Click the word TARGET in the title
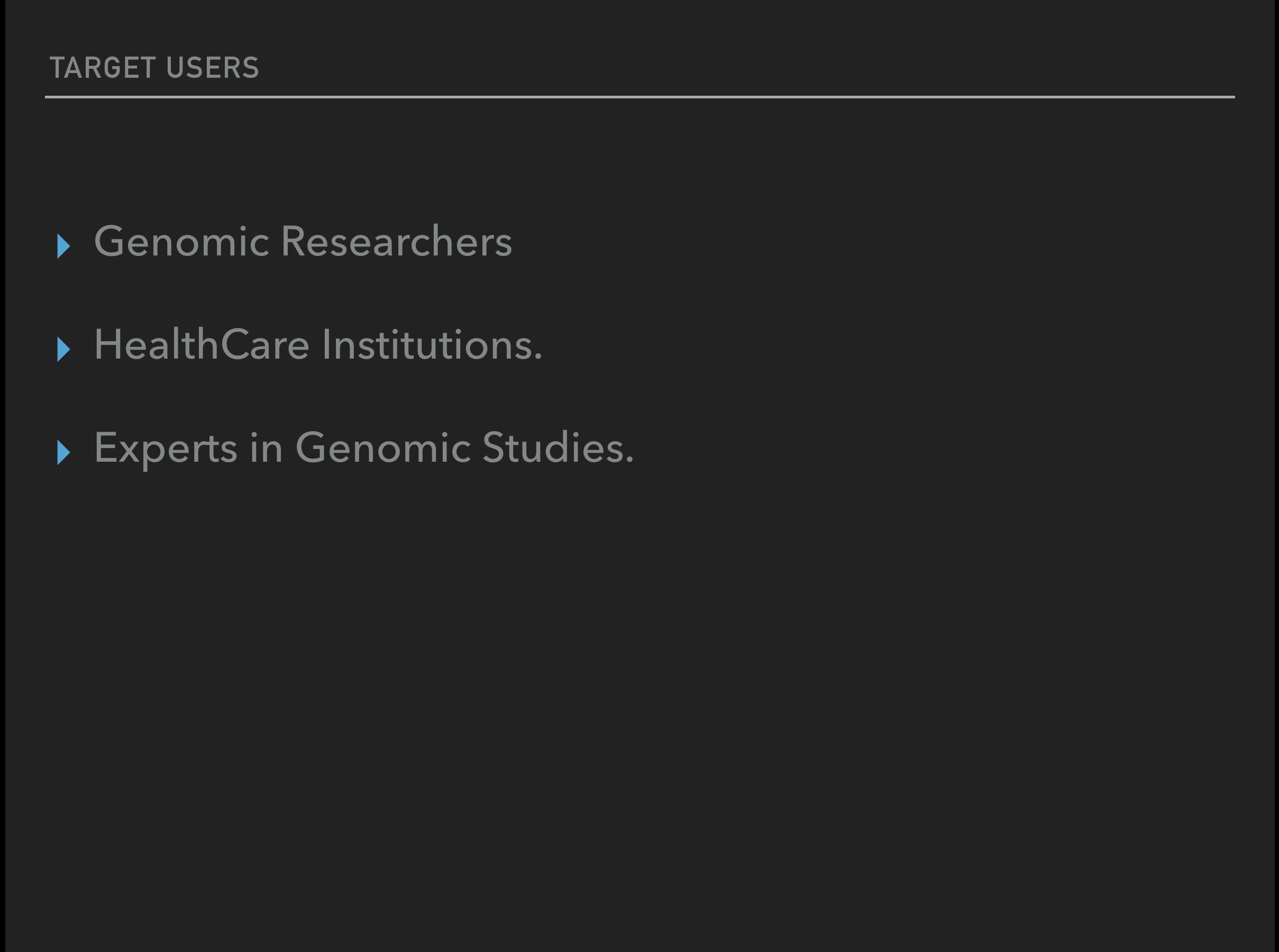Image resolution: width=1279 pixels, height=952 pixels. tap(103, 68)
